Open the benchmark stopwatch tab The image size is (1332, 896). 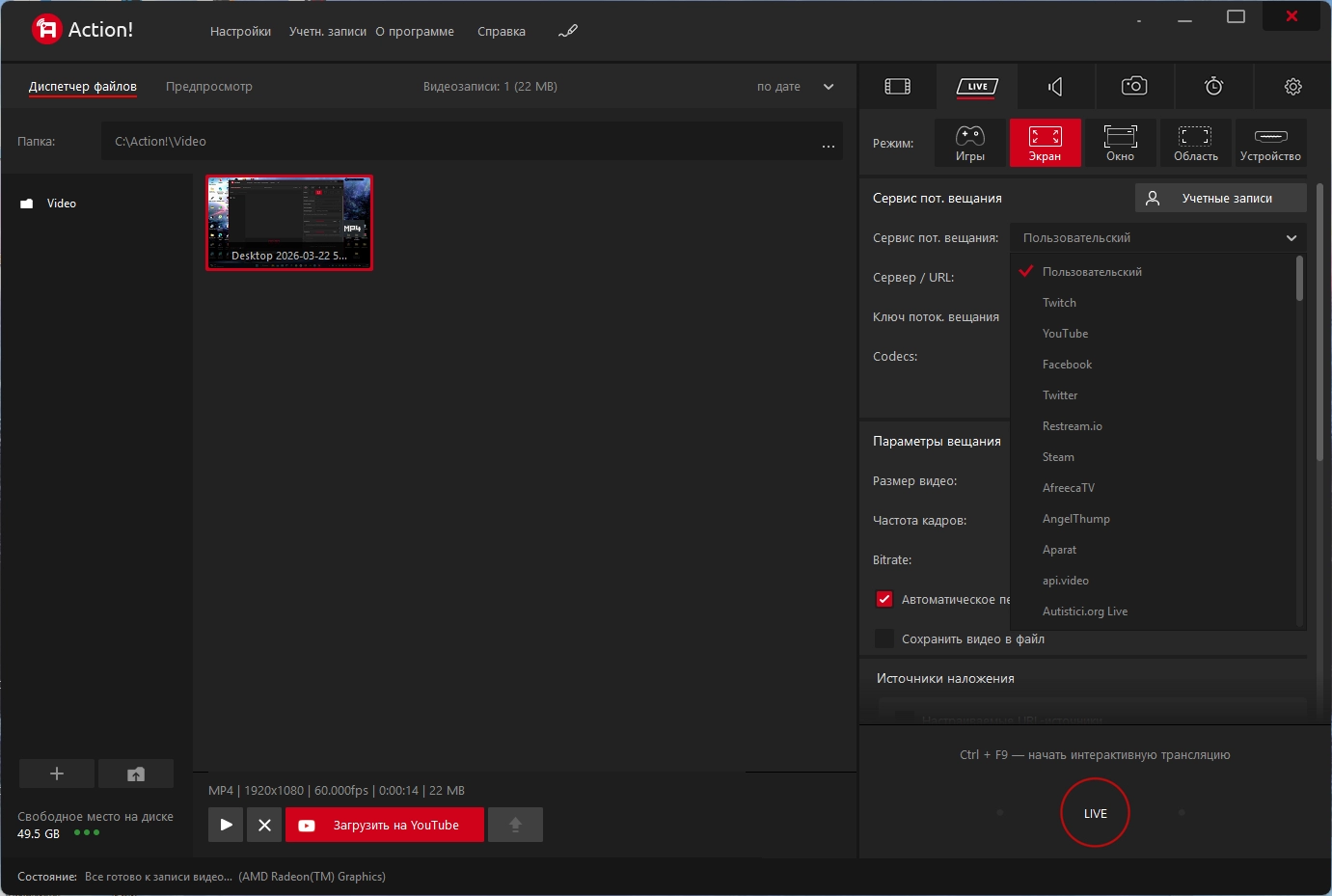pyautogui.click(x=1213, y=87)
